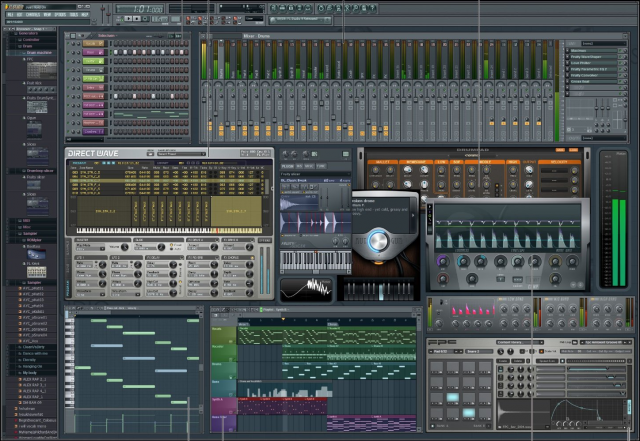The height and width of the screenshot is (441, 640).
Task: Disable the Gross Beat effect slot in the mixer
Action: [620, 81]
